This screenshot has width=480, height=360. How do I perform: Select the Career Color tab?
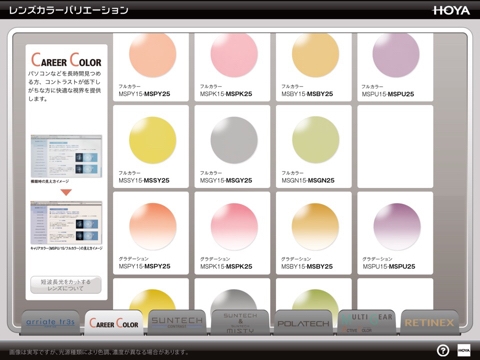point(114,322)
